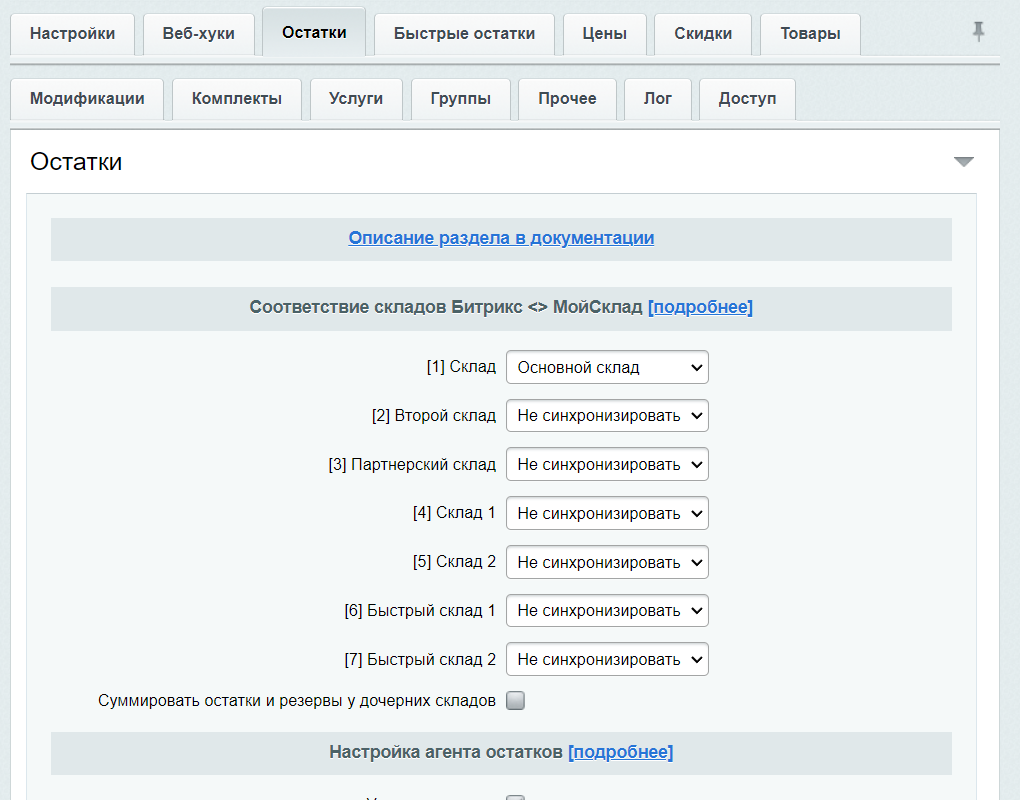
Task: Click подробнее link beside Настройка агента остатков
Action: pyautogui.click(x=620, y=752)
